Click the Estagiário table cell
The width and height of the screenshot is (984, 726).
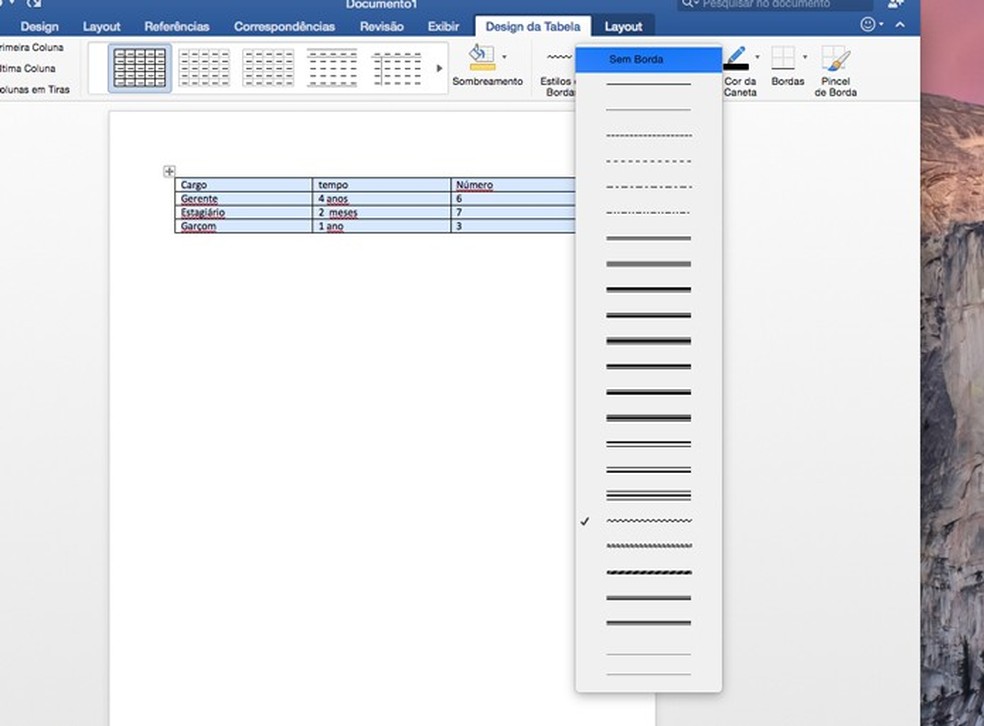[x=243, y=212]
